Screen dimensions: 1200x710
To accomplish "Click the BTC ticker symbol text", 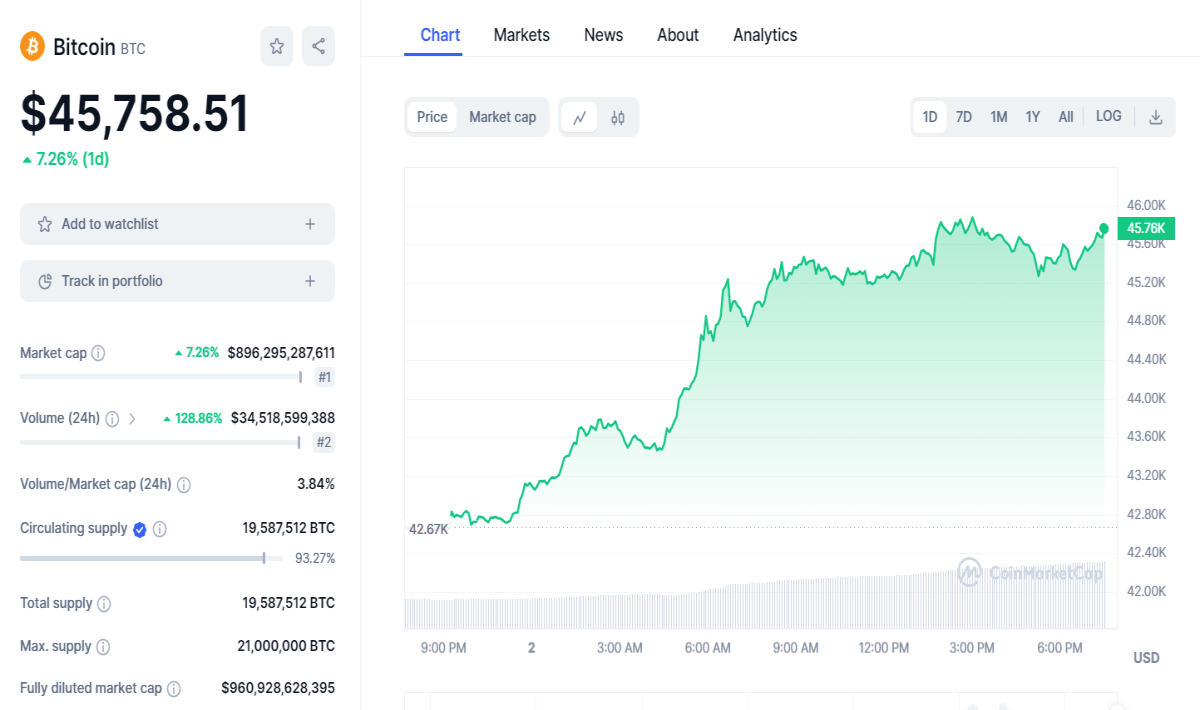I will point(133,48).
